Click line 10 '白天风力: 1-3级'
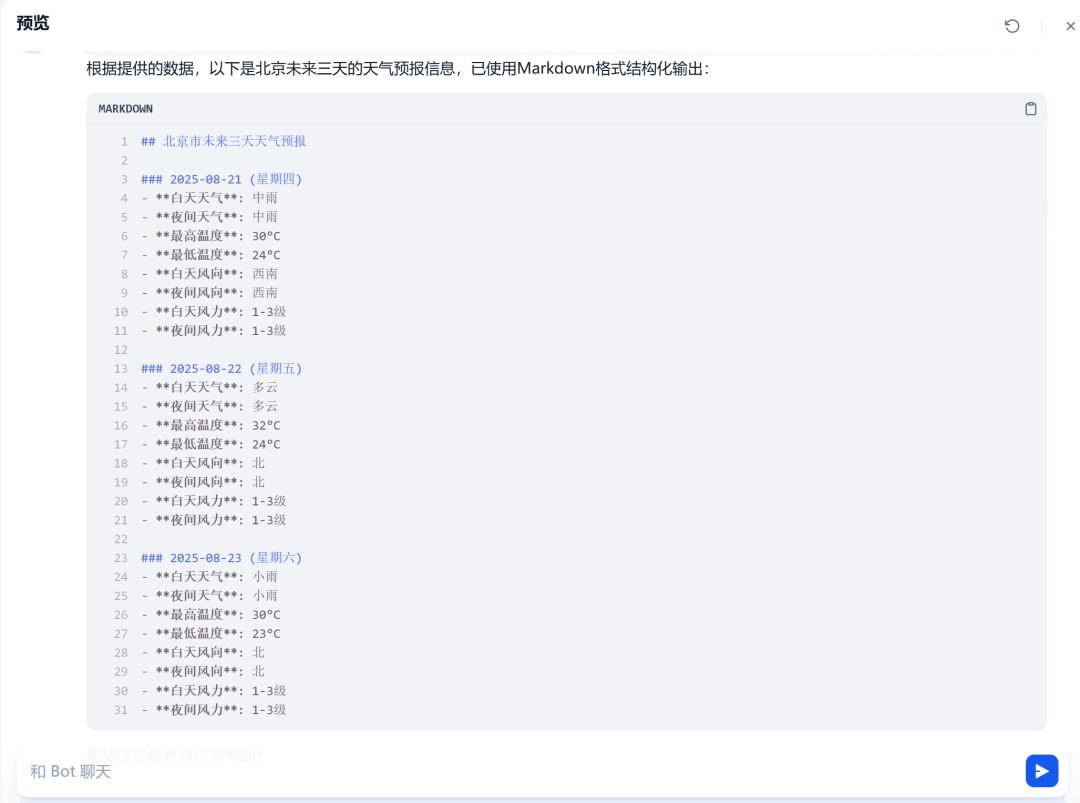Viewport: 1080px width, 803px height. click(x=214, y=312)
